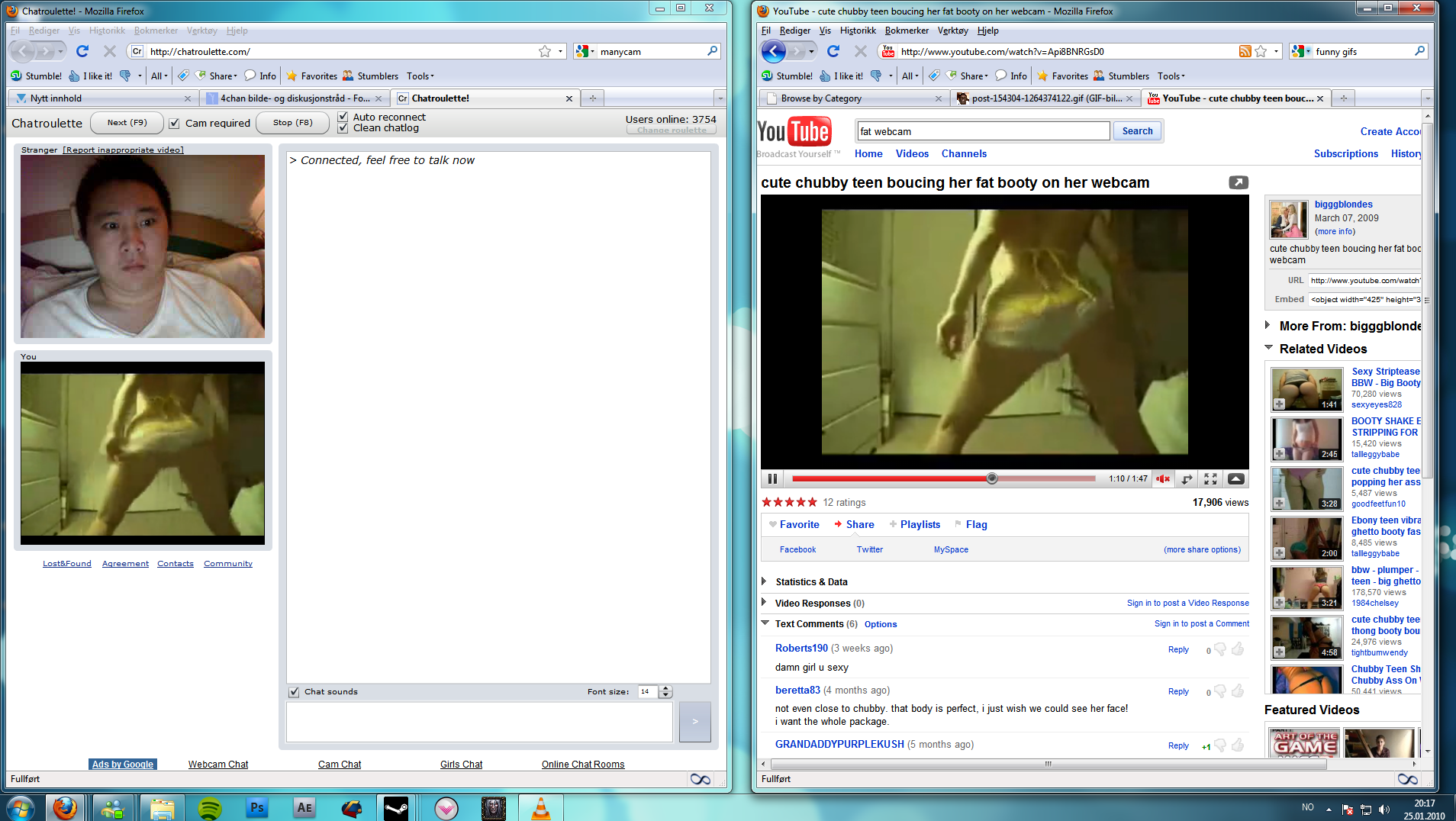This screenshot has height=821, width=1456.
Task: Open Historikk menu in left Firefox
Action: coord(107,31)
